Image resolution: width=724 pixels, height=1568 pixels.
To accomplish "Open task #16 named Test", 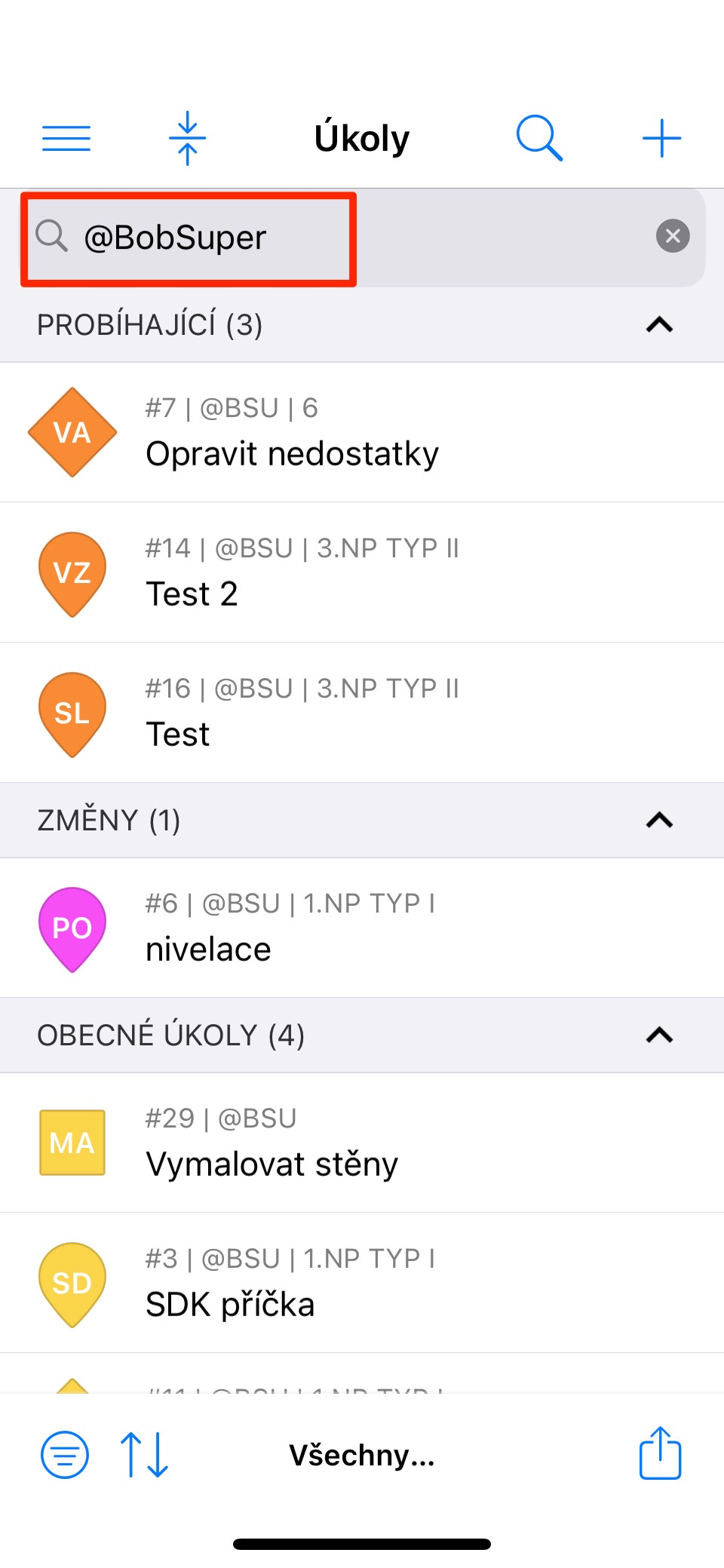I will tap(362, 713).
